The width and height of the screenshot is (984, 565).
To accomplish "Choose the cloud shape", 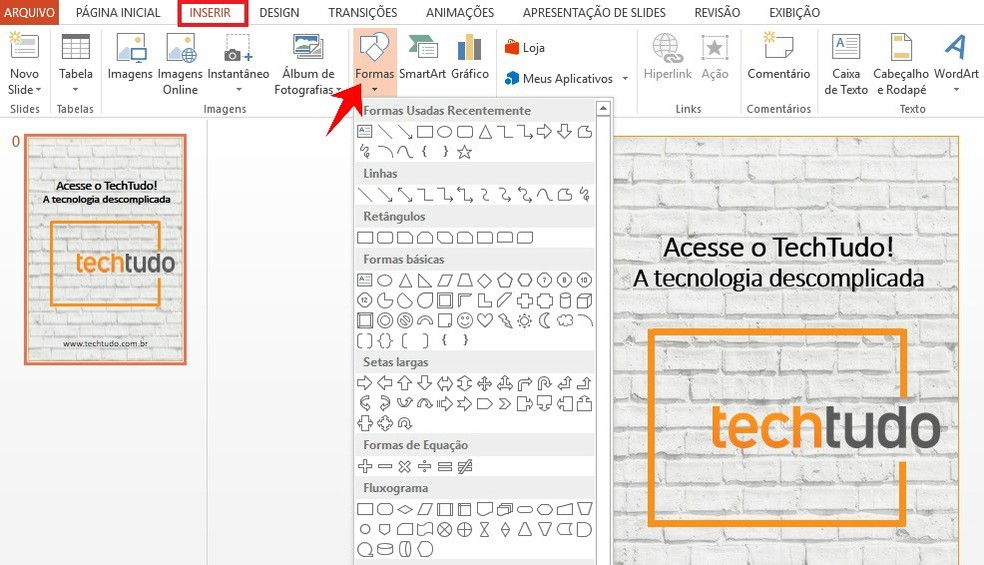I will [565, 320].
